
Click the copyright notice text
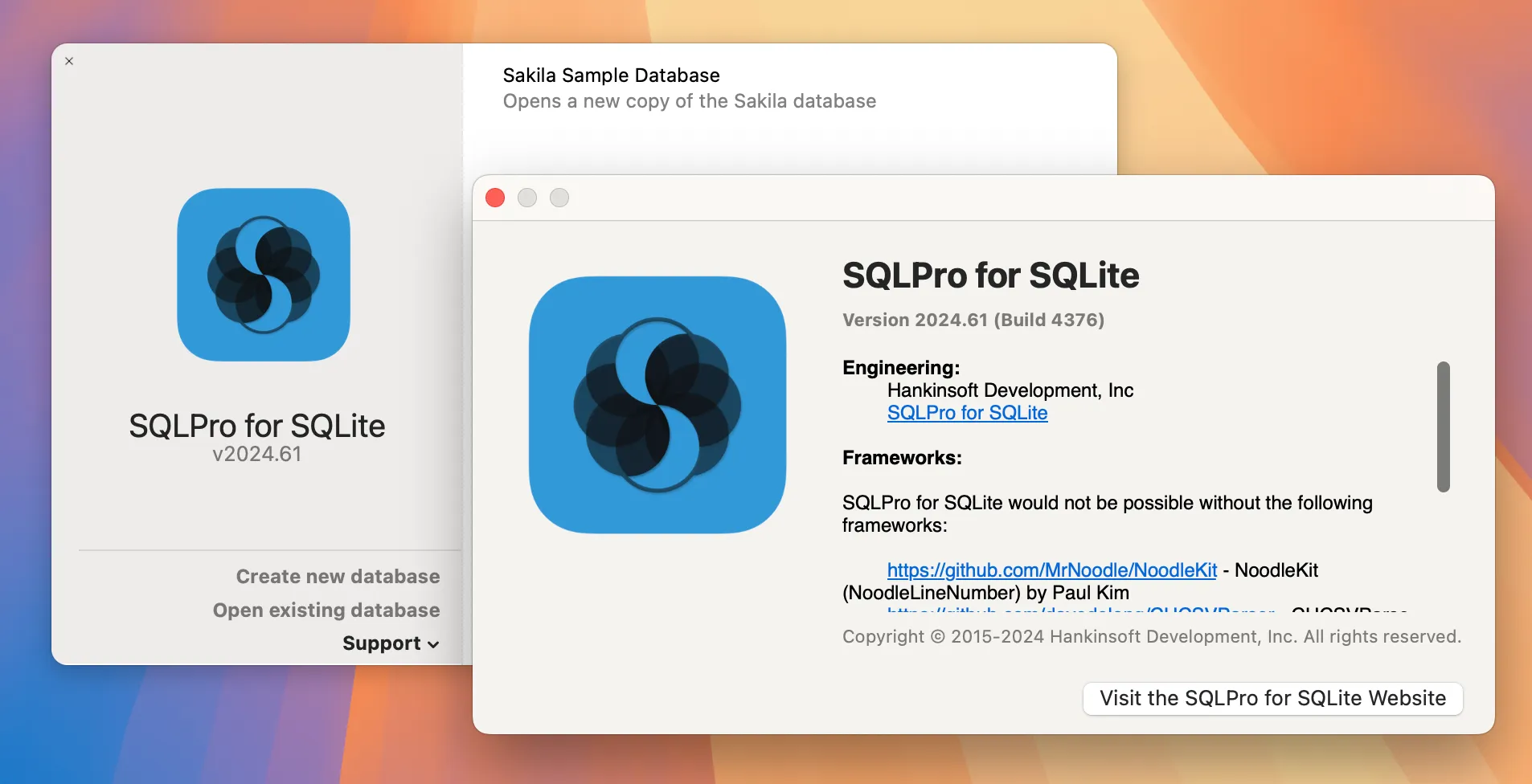point(1152,637)
